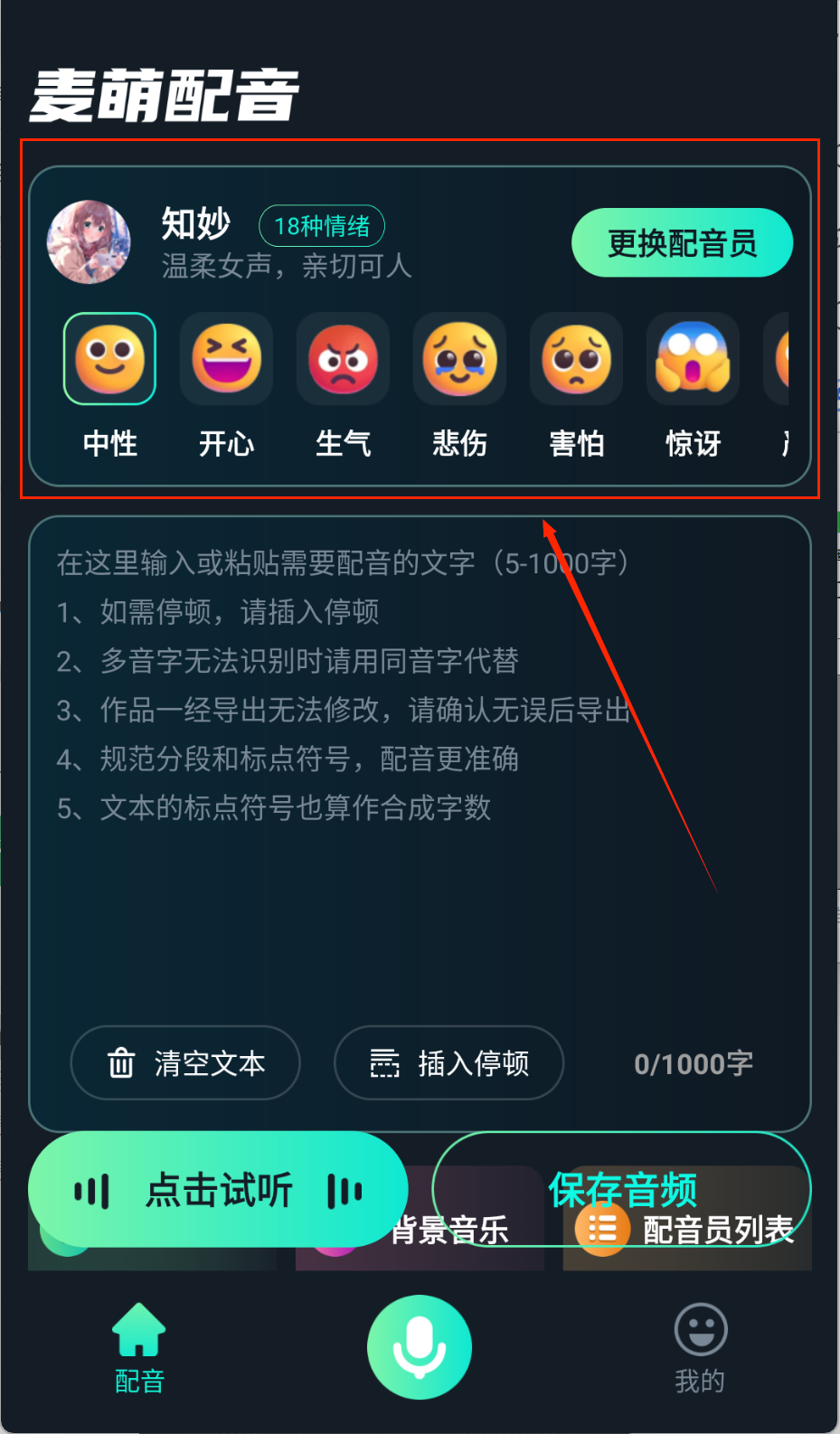This screenshot has width=840, height=1434.
Task: Select the 开心 happy emotion emoji
Action: (x=226, y=358)
